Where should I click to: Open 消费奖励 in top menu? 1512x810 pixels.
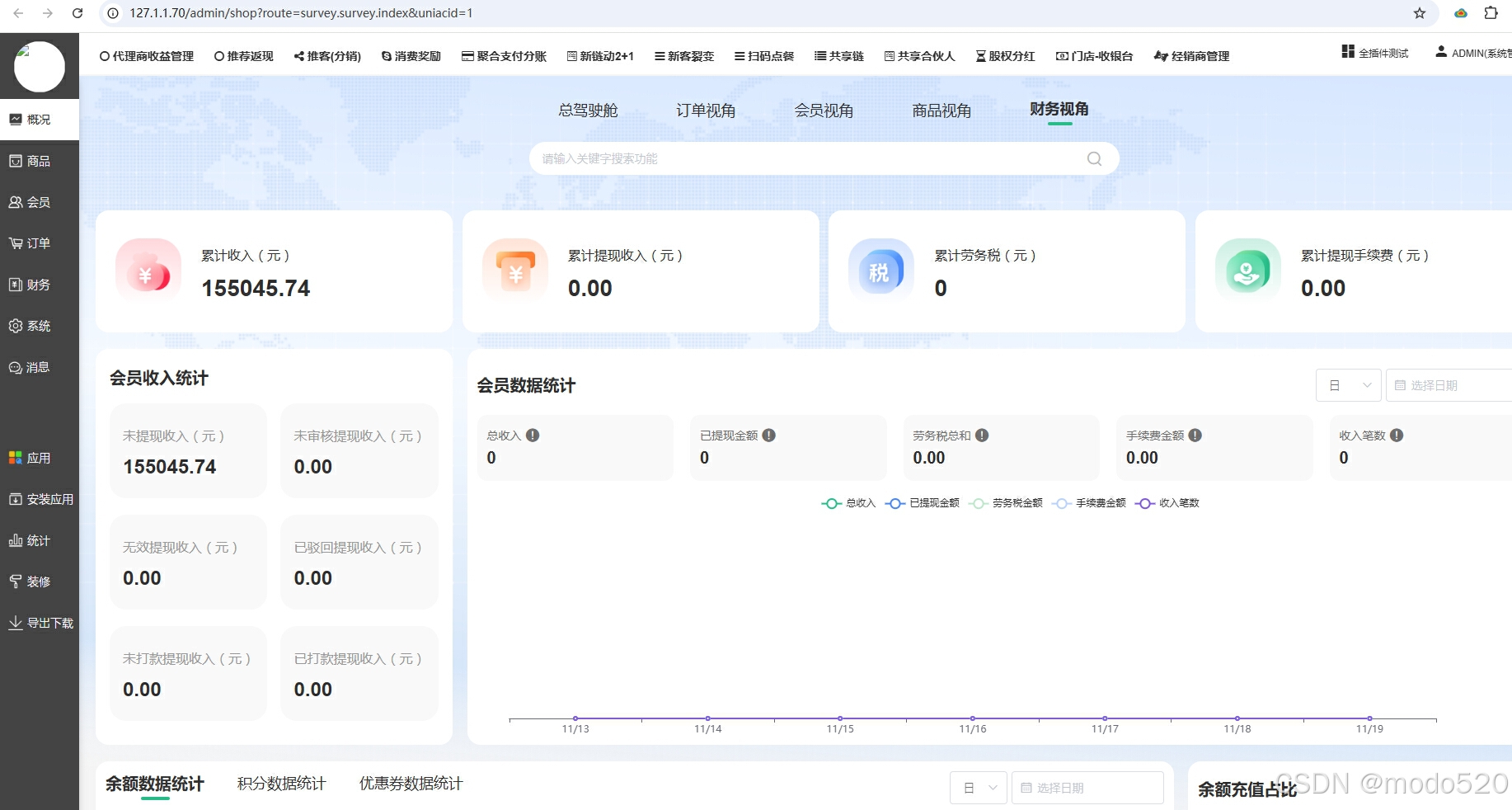click(411, 56)
